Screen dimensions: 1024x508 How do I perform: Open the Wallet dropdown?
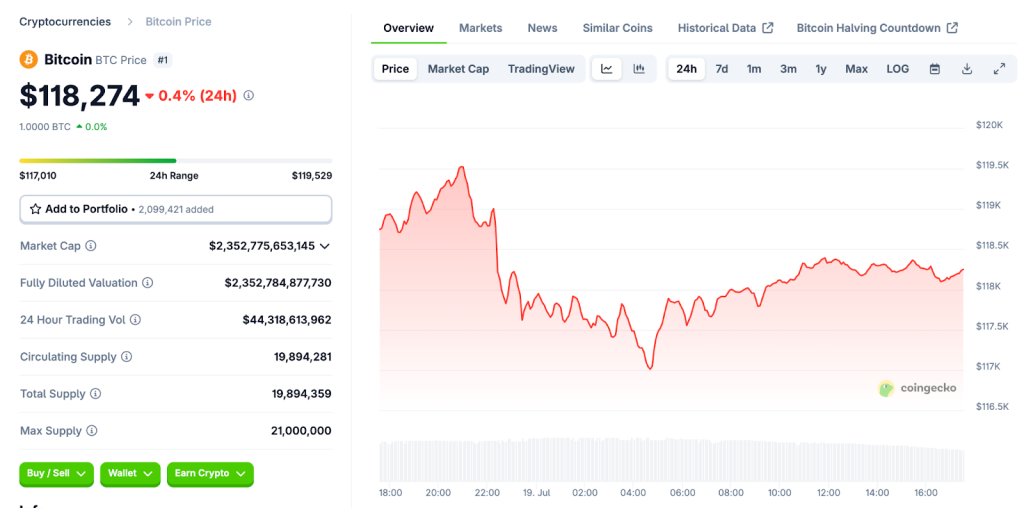(130, 474)
